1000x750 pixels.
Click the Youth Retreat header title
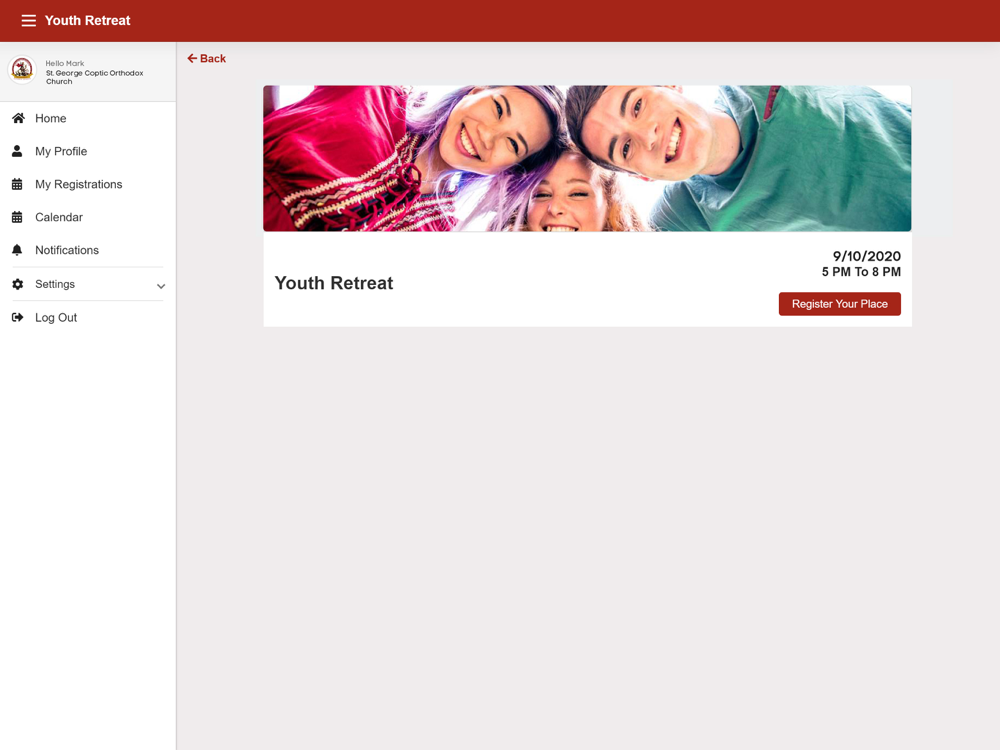pos(87,20)
